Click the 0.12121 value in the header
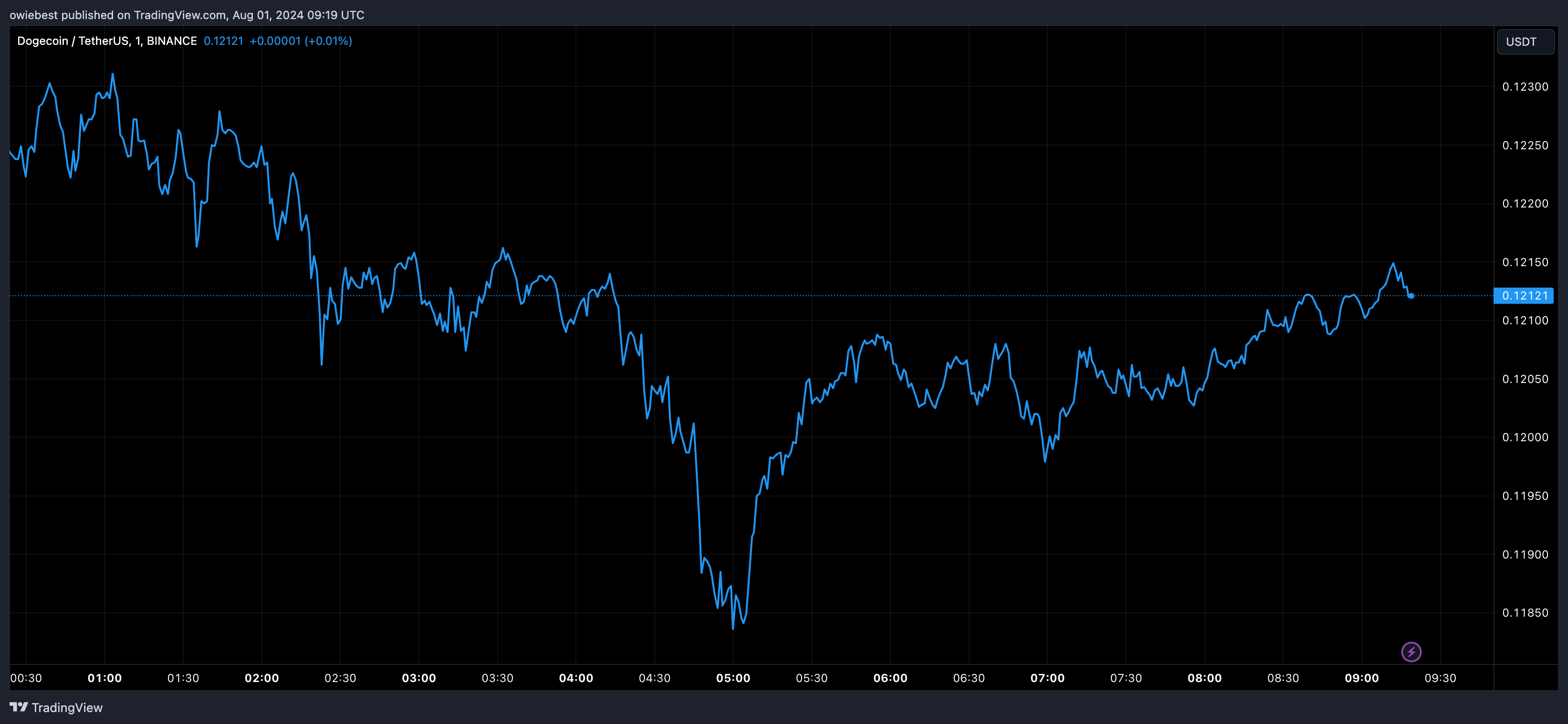1568x724 pixels. pos(223,41)
